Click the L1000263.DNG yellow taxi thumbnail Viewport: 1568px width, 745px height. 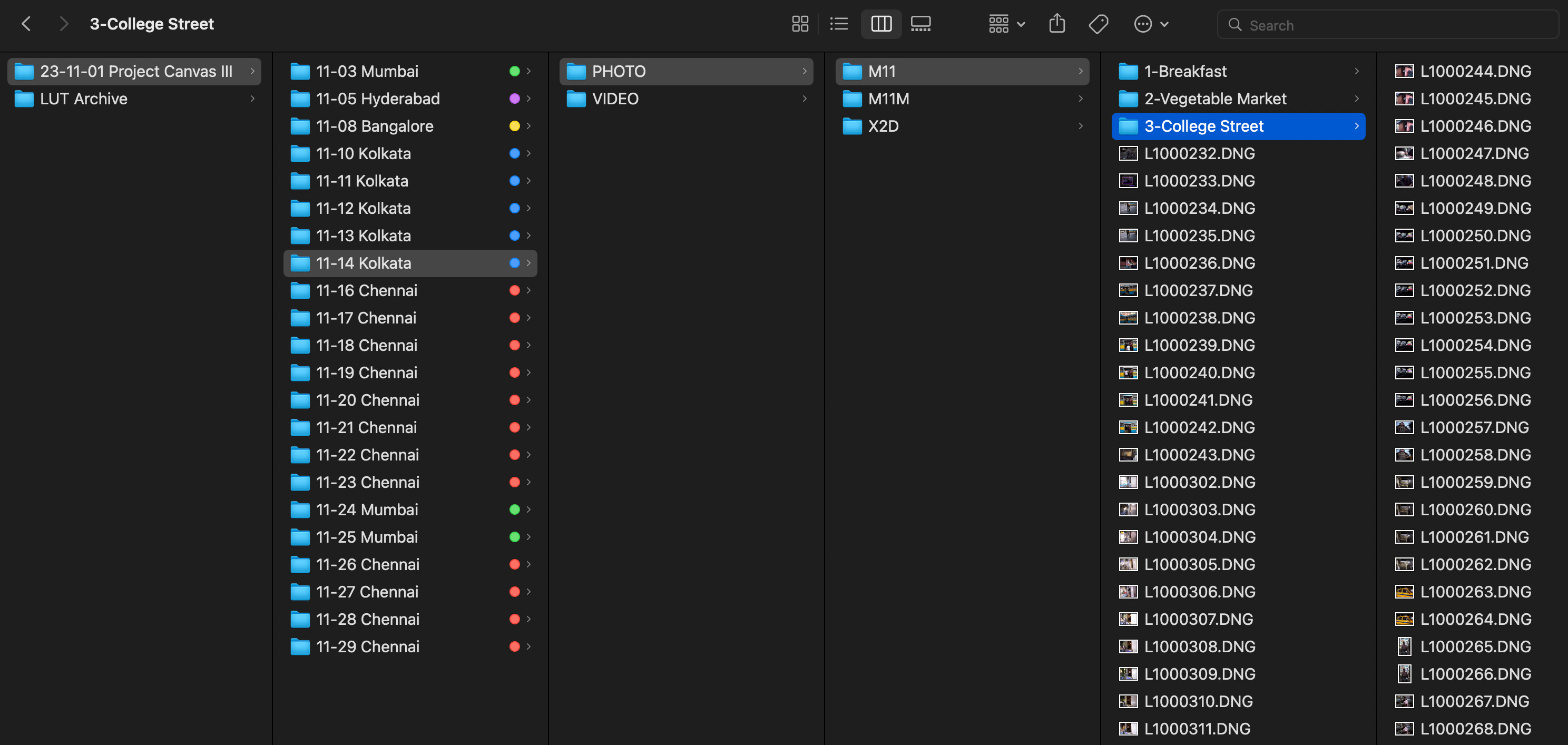1404,592
